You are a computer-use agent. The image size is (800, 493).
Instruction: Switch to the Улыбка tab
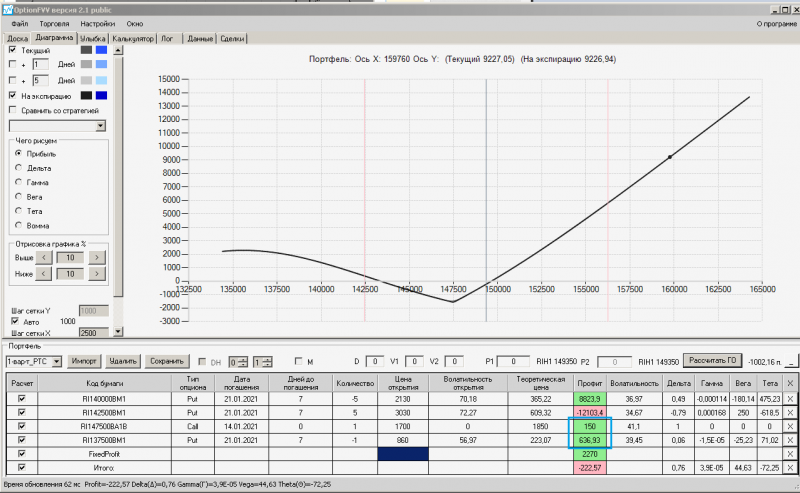[x=93, y=38]
